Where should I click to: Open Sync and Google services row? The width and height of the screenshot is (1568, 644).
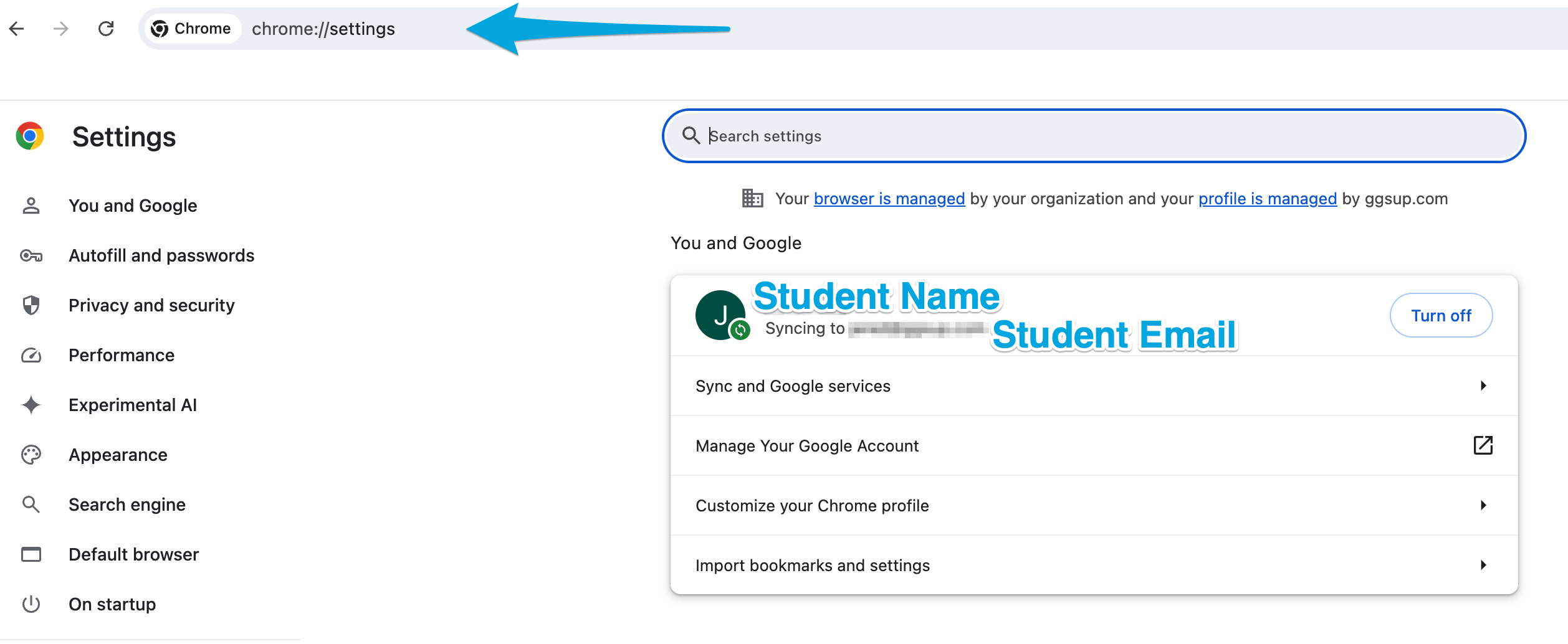(1094, 386)
